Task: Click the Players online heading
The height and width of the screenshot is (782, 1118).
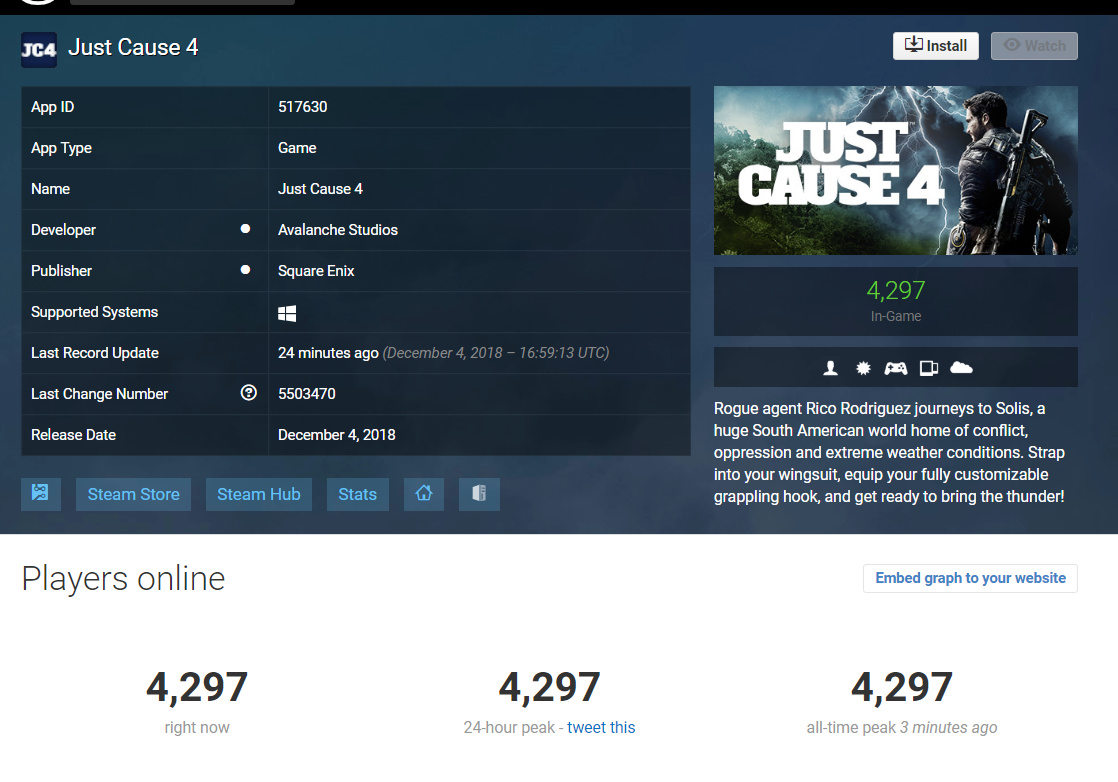Action: (x=123, y=578)
